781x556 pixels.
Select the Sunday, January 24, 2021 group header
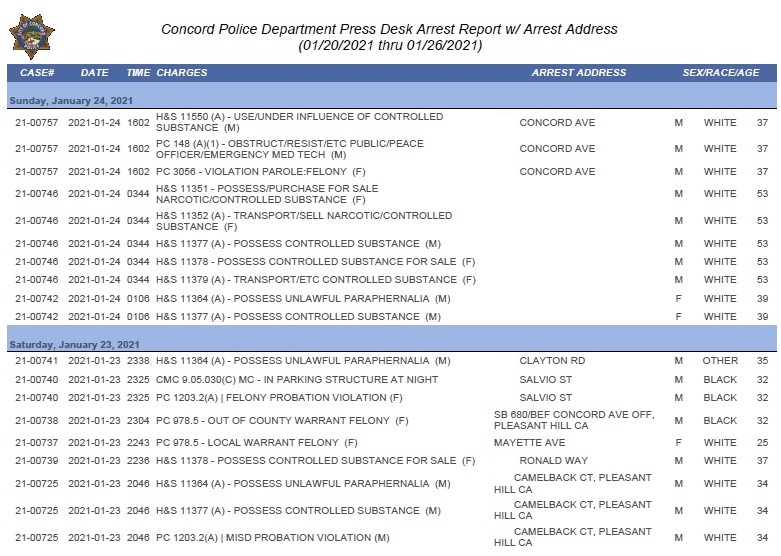coord(71,101)
